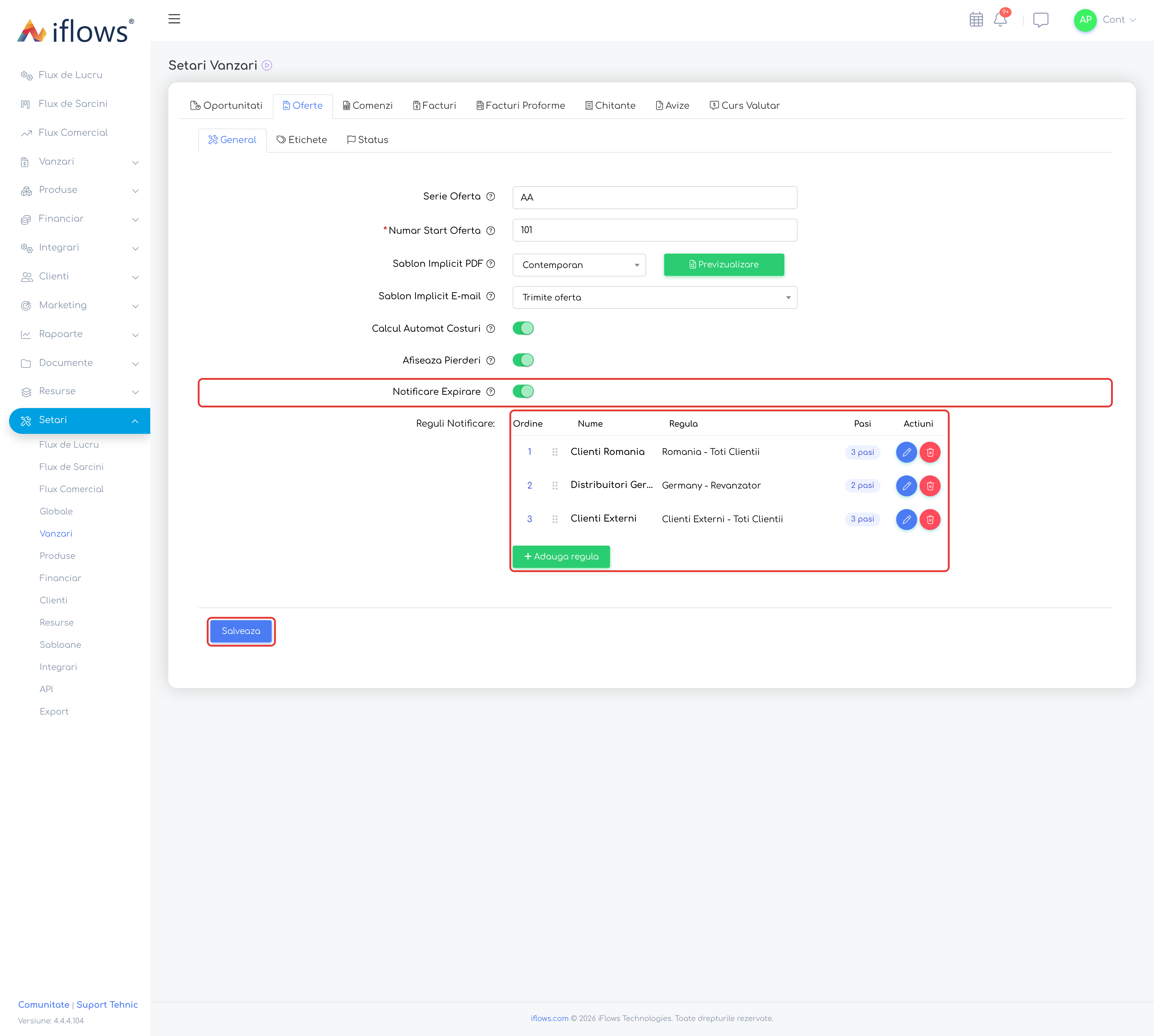Click the Previzualizare button
Screen dimensions: 1154x1036
(724, 265)
